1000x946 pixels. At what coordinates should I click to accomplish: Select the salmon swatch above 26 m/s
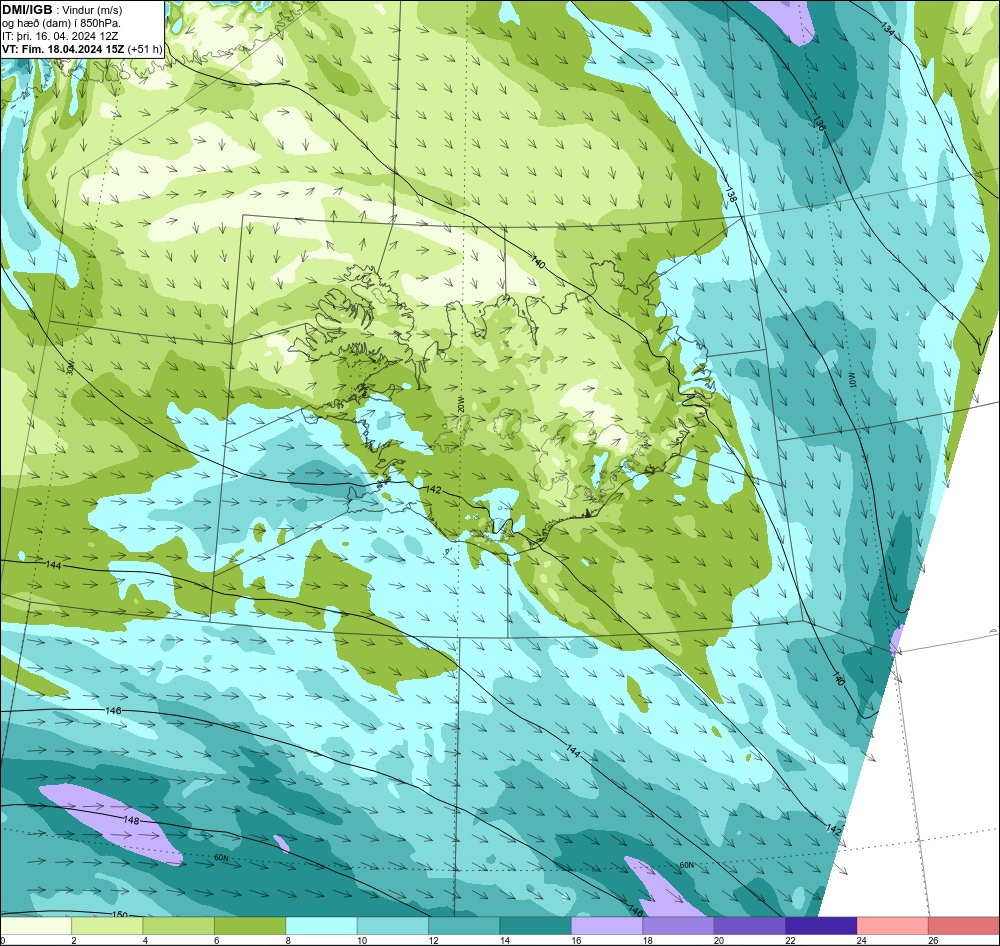[x=964, y=925]
